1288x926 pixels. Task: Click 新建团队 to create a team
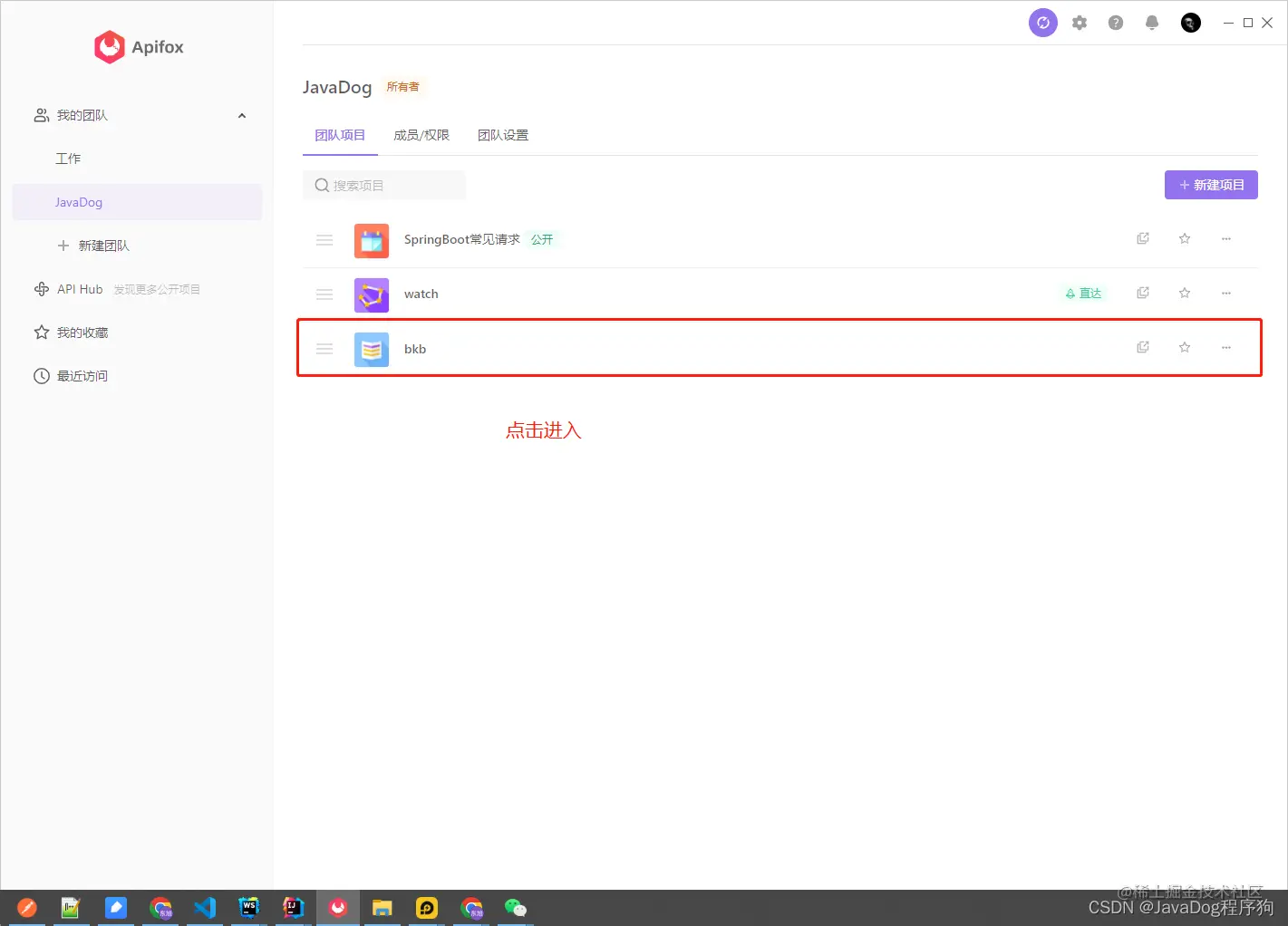click(x=93, y=246)
